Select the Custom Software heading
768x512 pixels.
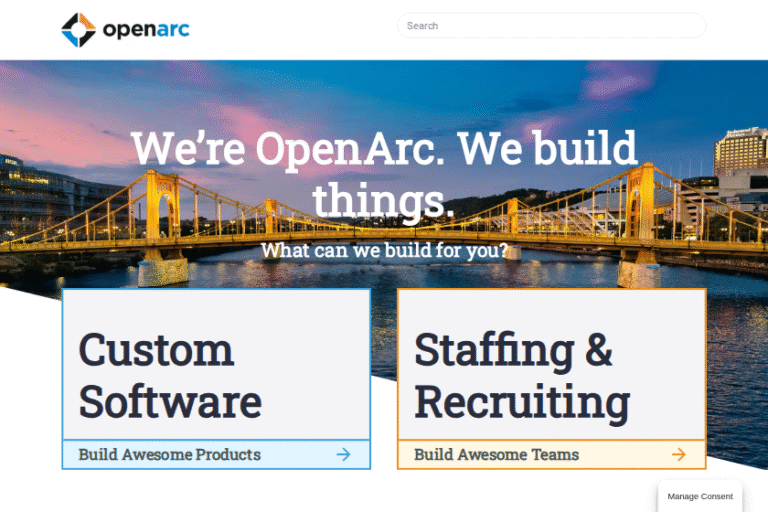tap(169, 376)
